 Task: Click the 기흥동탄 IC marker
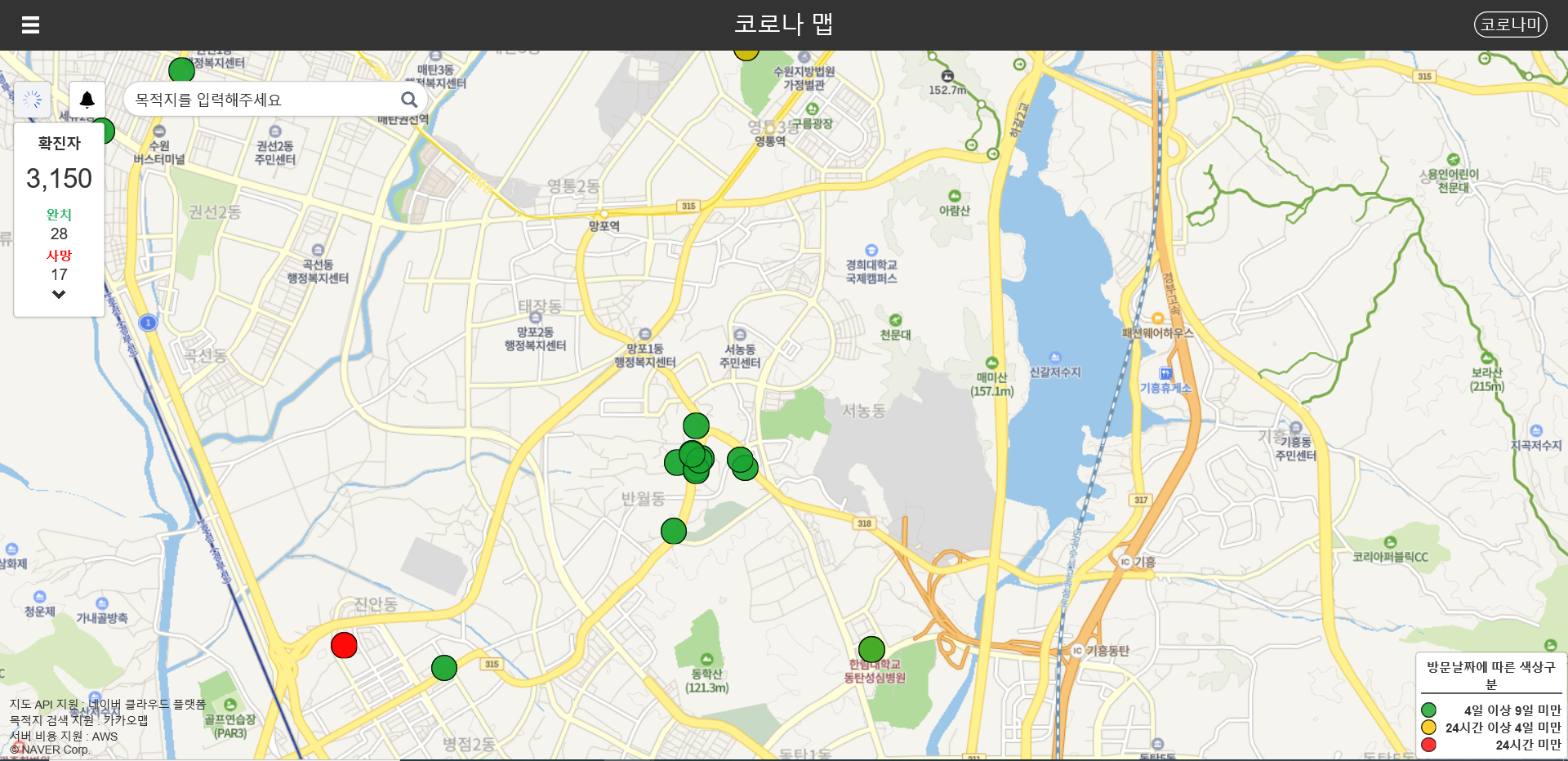coord(1077,651)
